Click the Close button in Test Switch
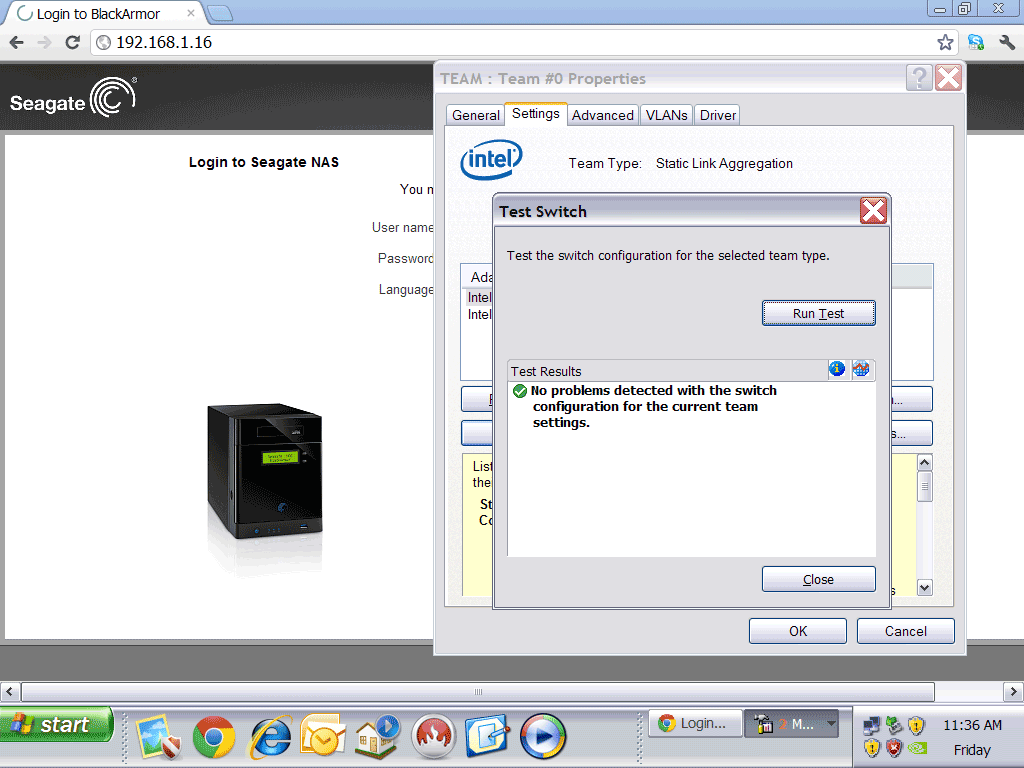This screenshot has width=1024, height=768. pyautogui.click(x=818, y=579)
